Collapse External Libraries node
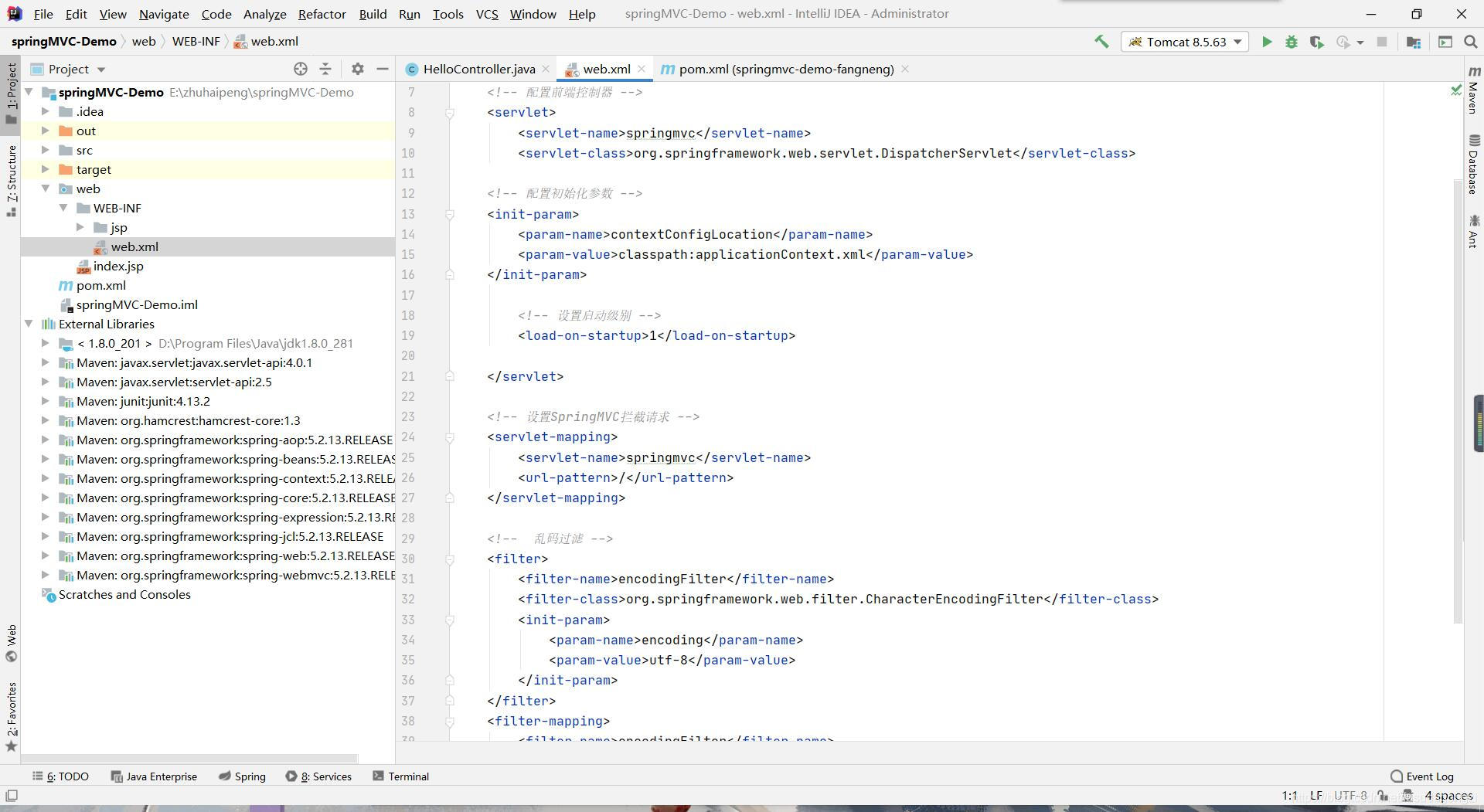 tap(29, 324)
